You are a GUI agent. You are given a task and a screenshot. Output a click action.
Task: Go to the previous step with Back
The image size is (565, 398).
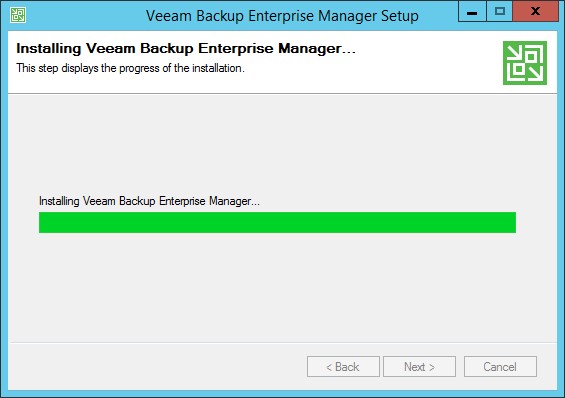pyautogui.click(x=343, y=367)
